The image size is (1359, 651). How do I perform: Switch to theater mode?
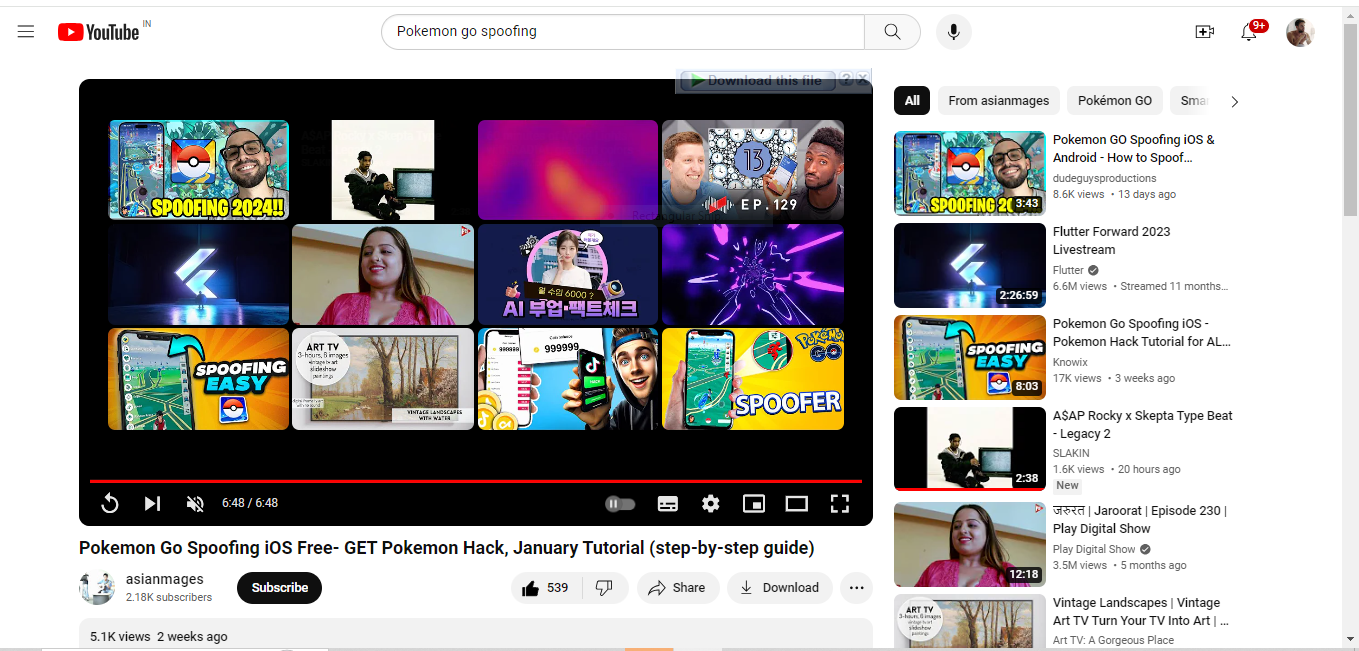(797, 504)
